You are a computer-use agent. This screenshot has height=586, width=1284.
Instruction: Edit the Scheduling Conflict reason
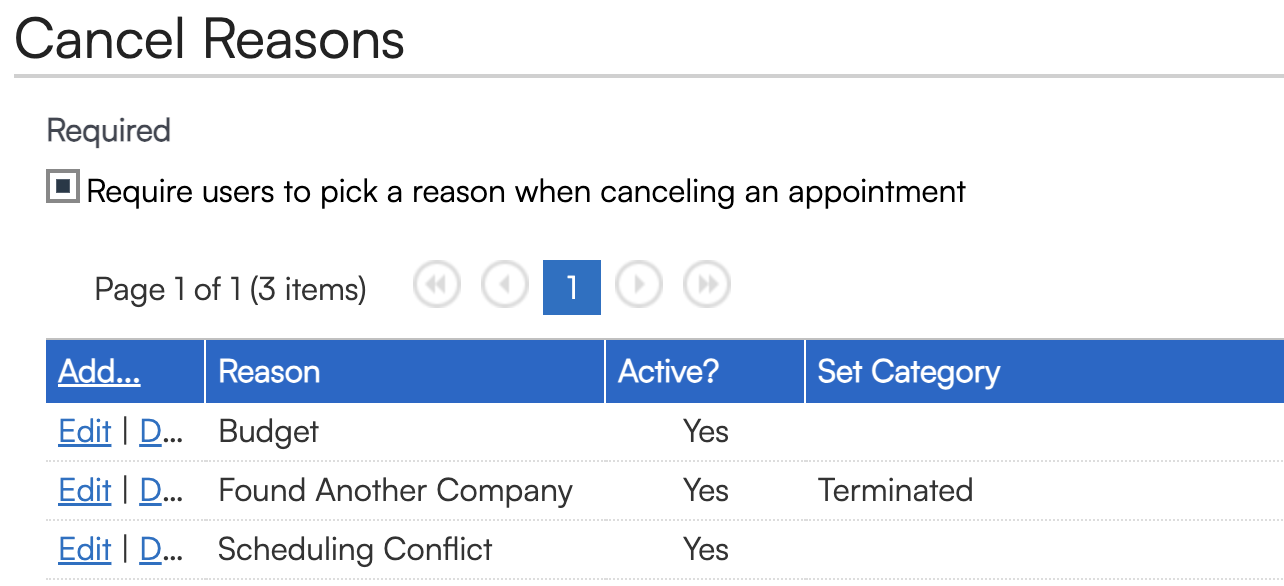[84, 550]
